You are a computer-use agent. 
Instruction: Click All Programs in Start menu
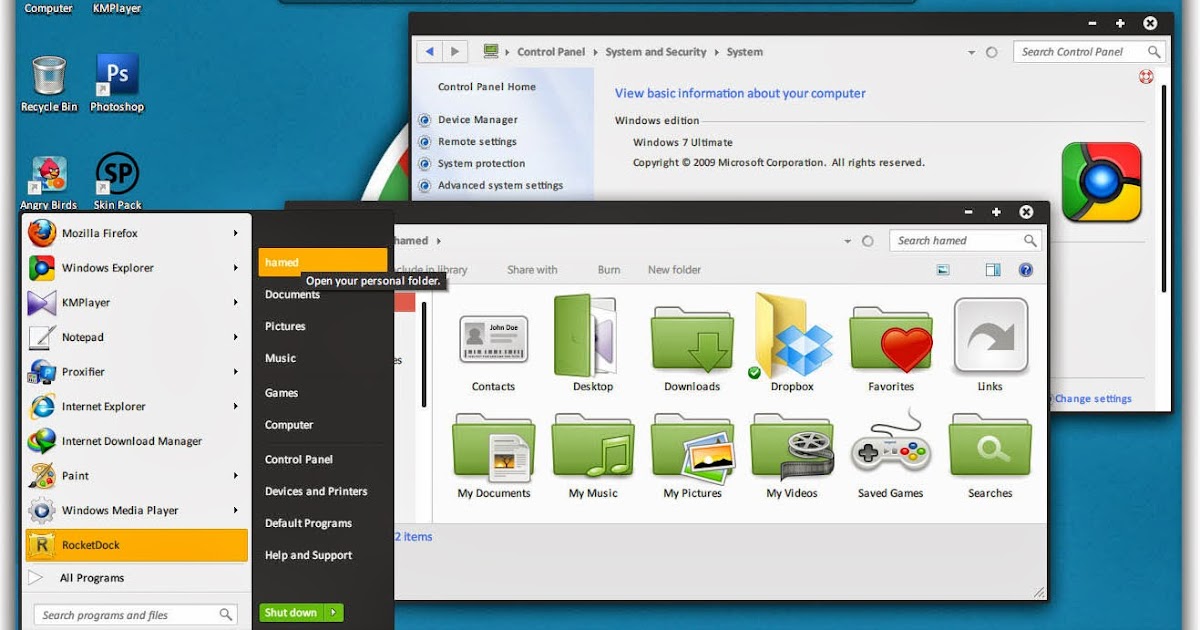pos(92,578)
